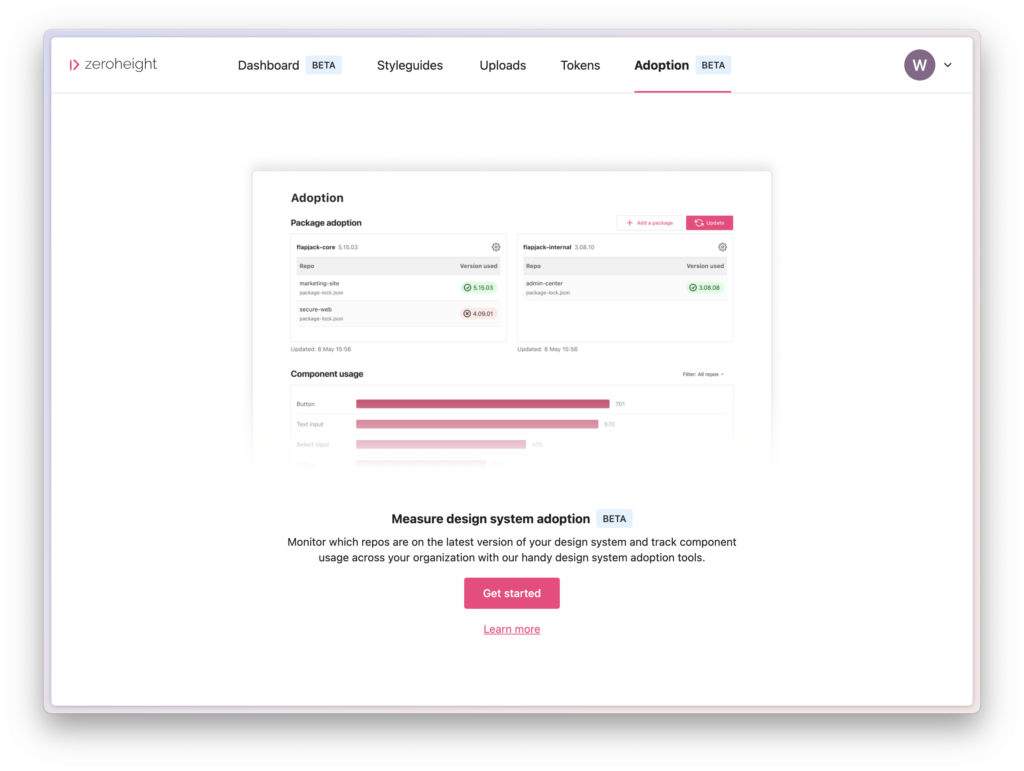Expand the account menu chevron
This screenshot has width=1024, height=771.
coord(948,65)
